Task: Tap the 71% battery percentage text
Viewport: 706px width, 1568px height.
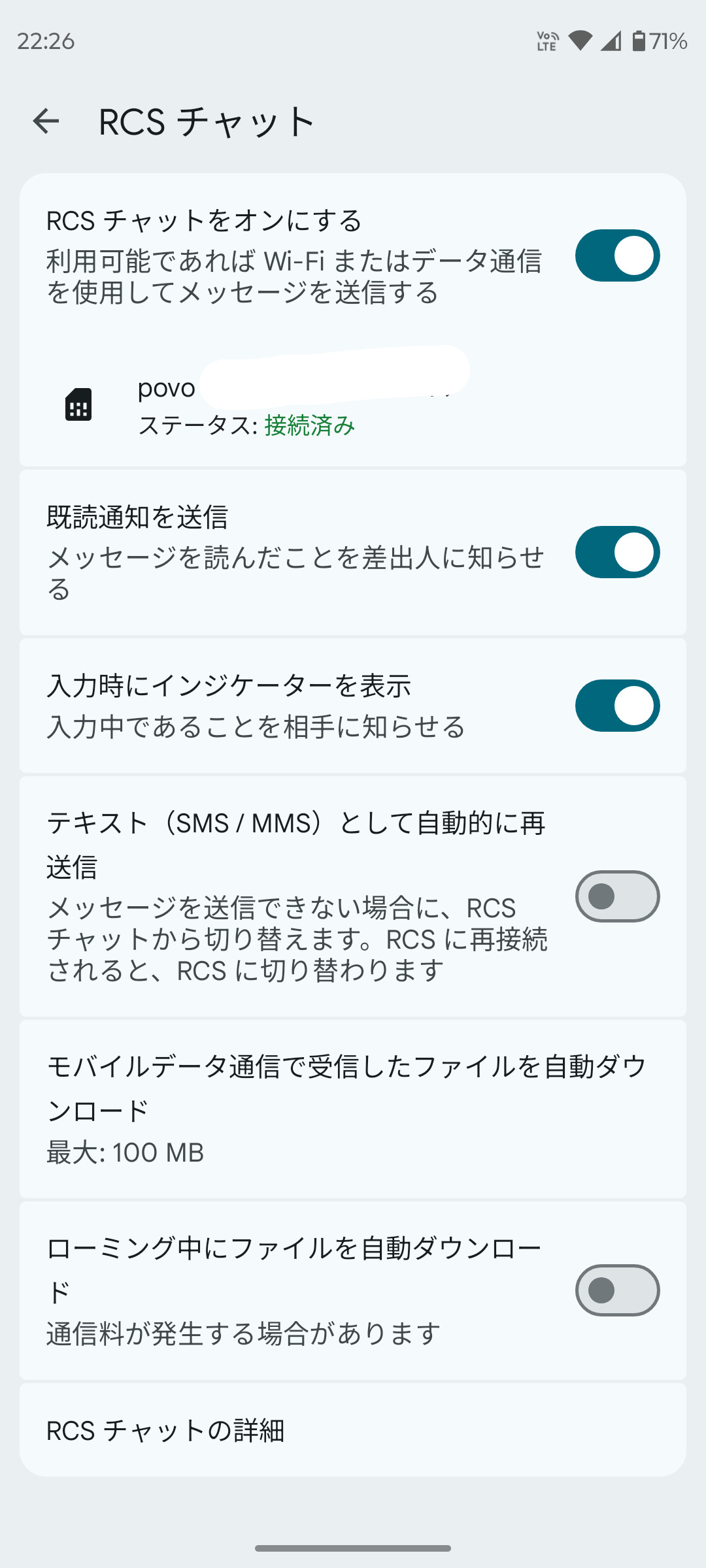Action: click(x=668, y=41)
